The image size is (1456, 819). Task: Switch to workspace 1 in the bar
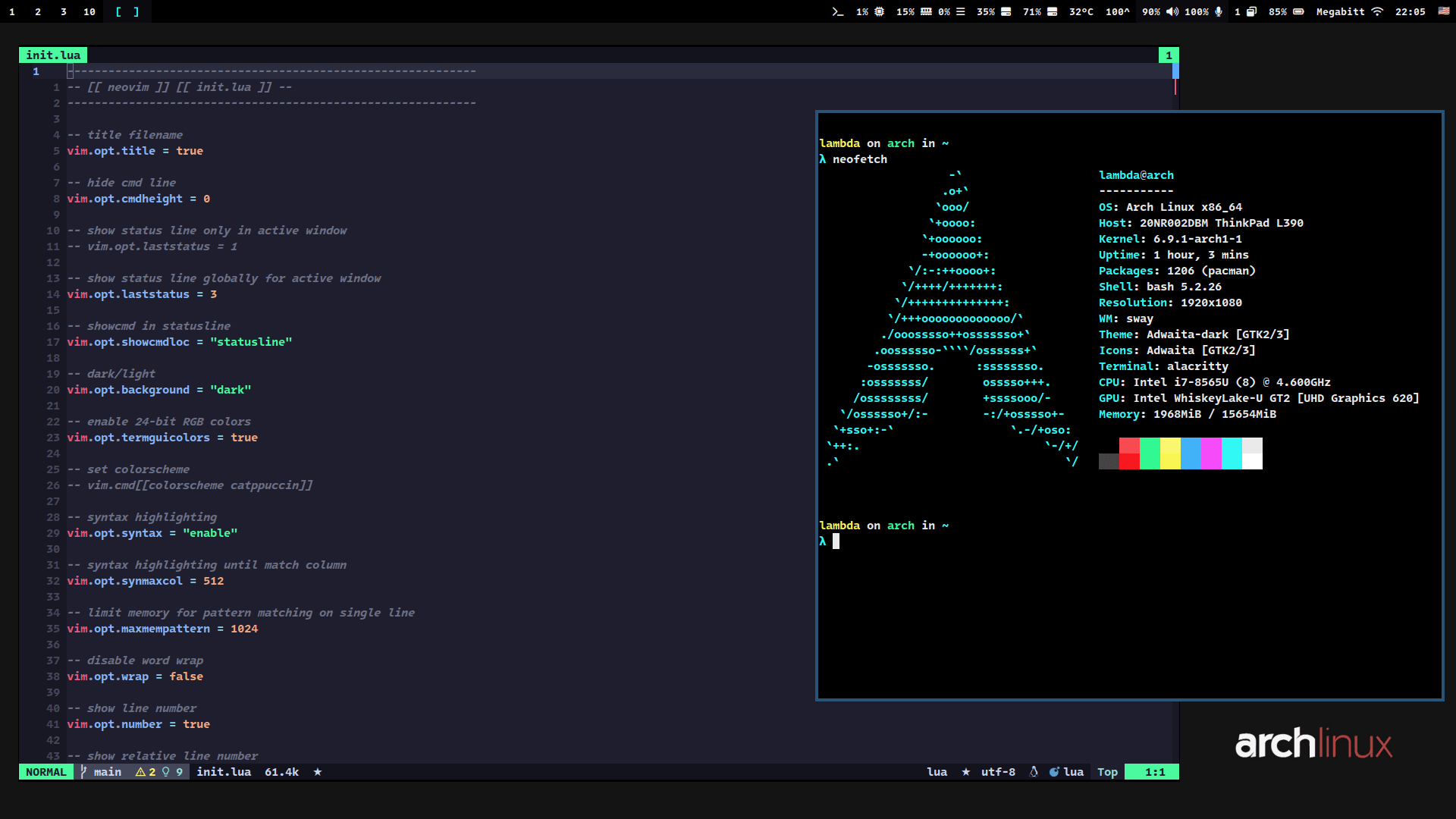(x=12, y=11)
